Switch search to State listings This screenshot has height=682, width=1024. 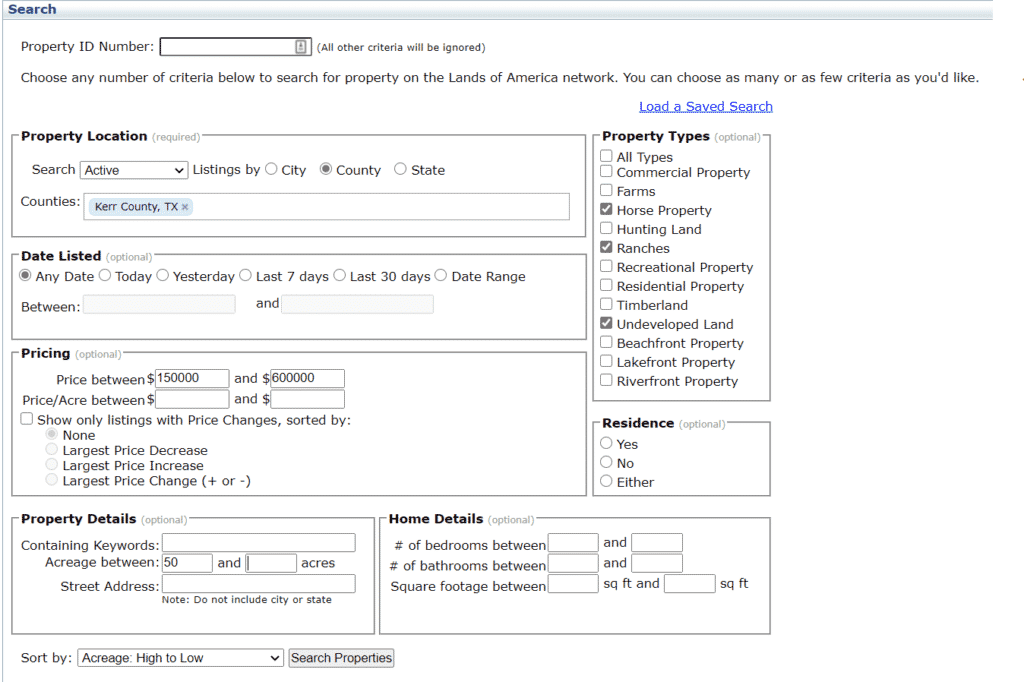point(398,169)
